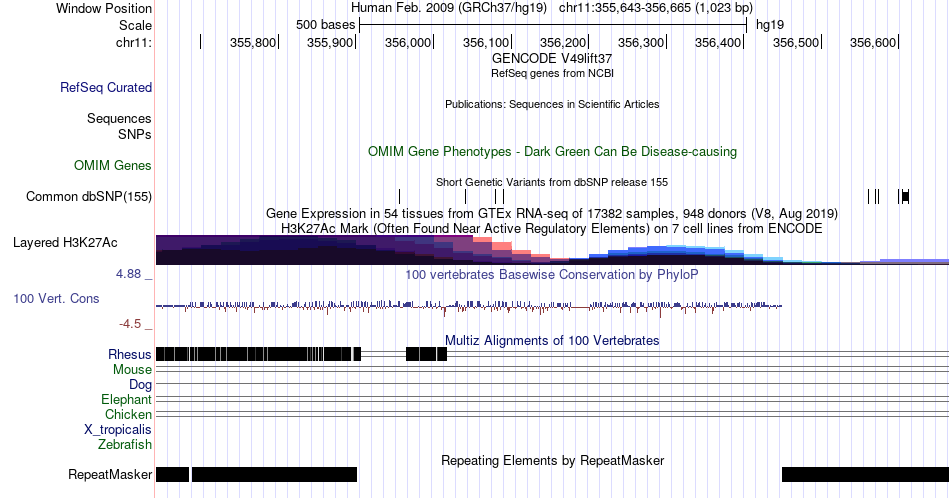The height and width of the screenshot is (498, 950).
Task: Click the Mouse alignment row label
Action: (132, 370)
